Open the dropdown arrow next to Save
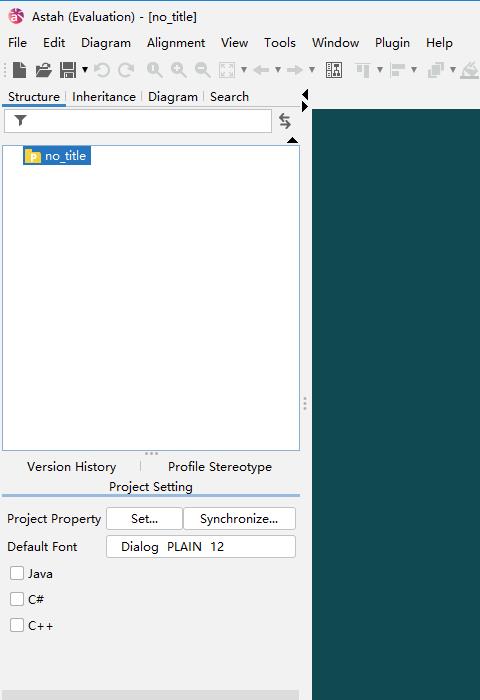The height and width of the screenshot is (700, 480). [85, 70]
